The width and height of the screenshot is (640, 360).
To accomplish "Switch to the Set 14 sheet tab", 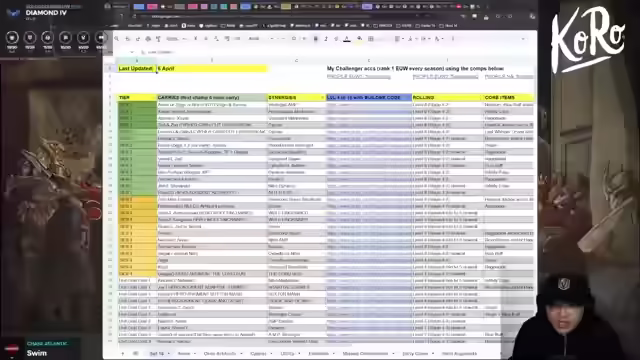I will (158, 353).
